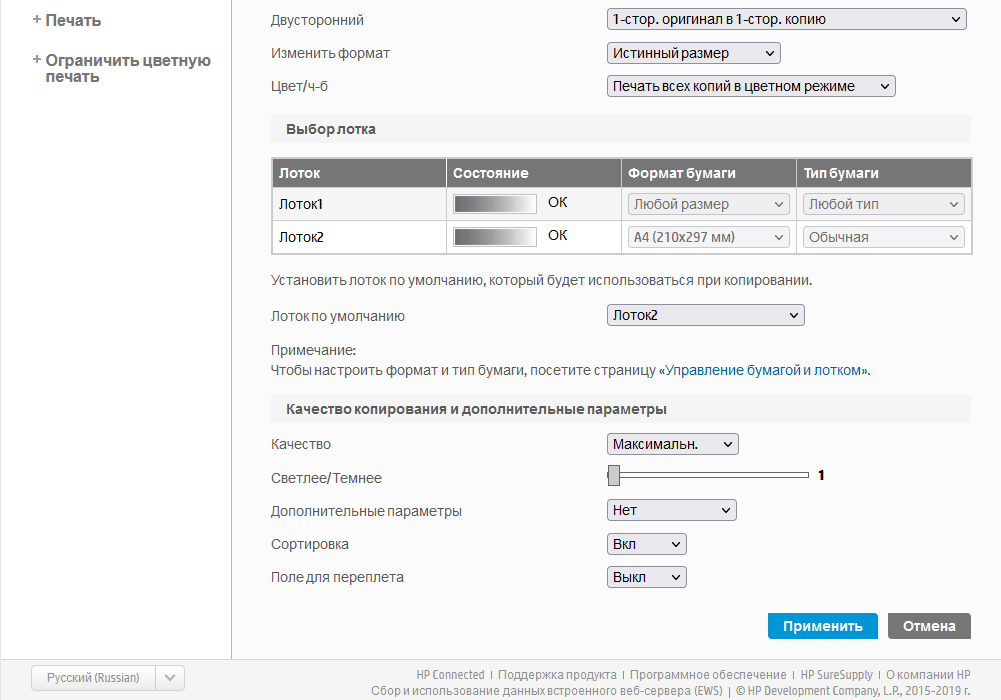This screenshot has height=700, width=1001.
Task: Open the Качество quality dropdown
Action: pyautogui.click(x=672, y=444)
